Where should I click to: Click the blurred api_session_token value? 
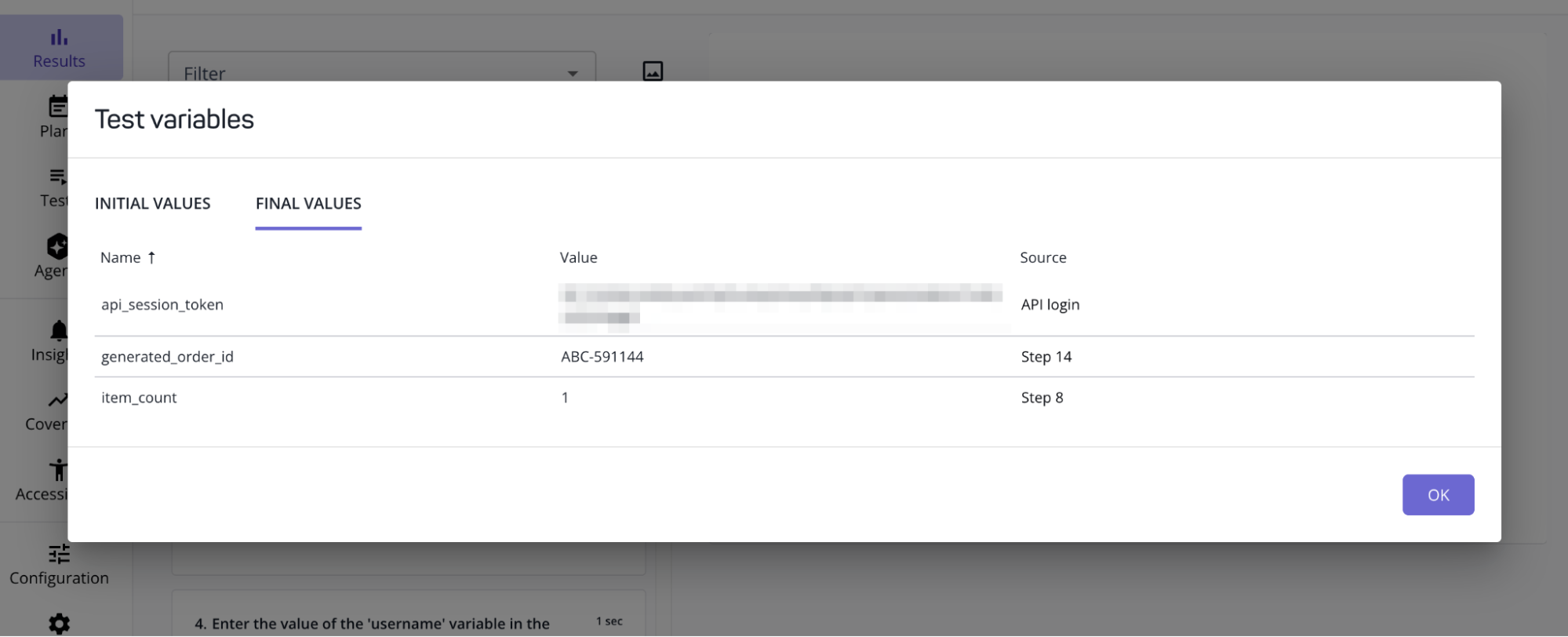point(780,304)
